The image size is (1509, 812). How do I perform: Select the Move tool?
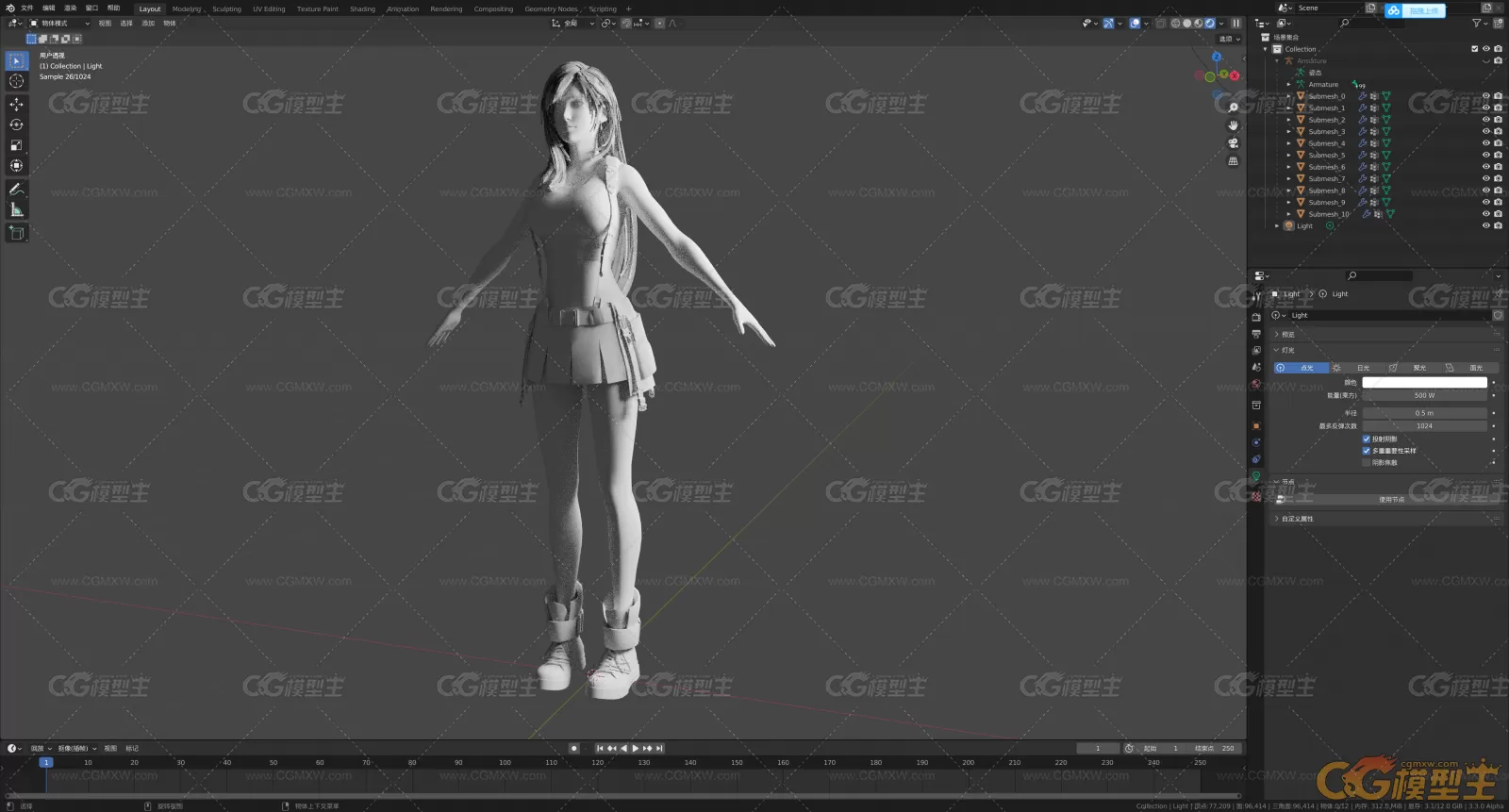pos(16,104)
